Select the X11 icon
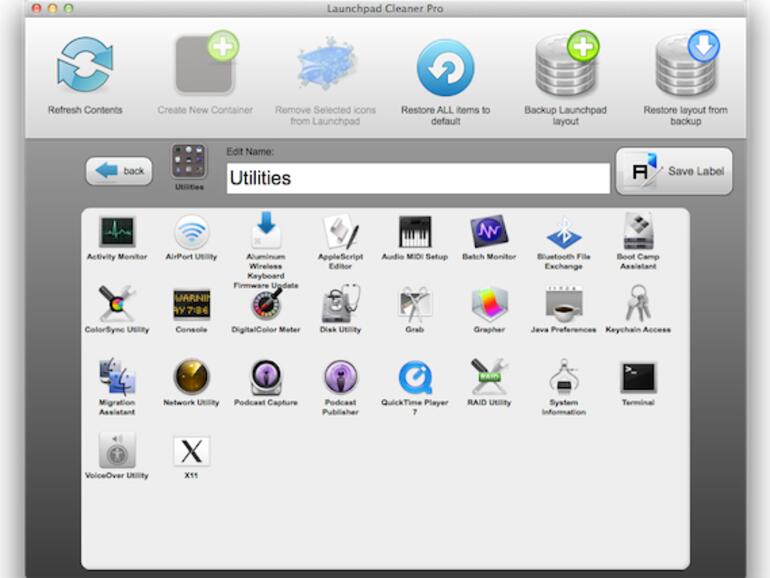The height and width of the screenshot is (578, 770). pos(192,451)
